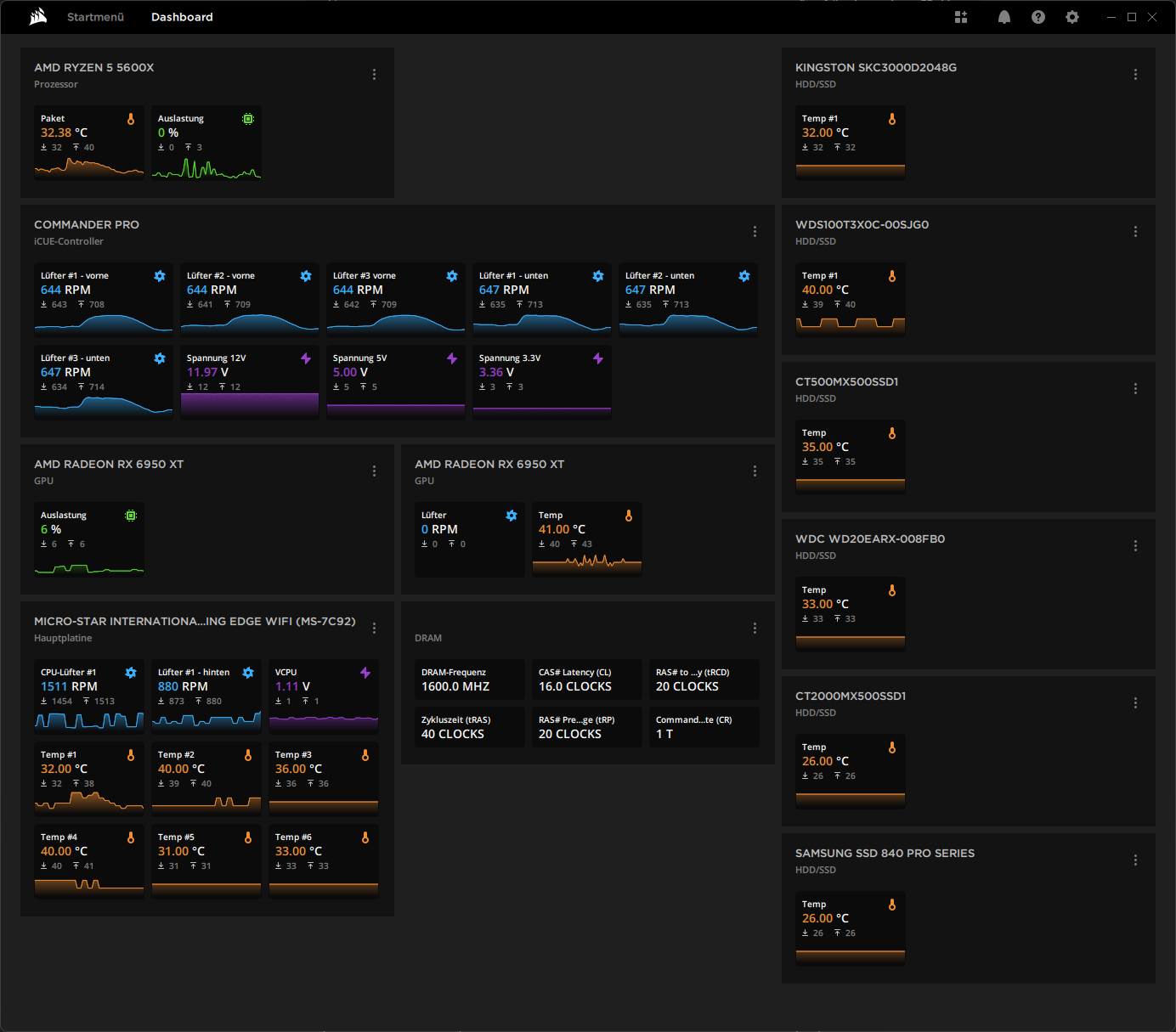Click the RAS# to ...y (tRCD) tile
Screen dimensions: 1176x1032
(704, 680)
